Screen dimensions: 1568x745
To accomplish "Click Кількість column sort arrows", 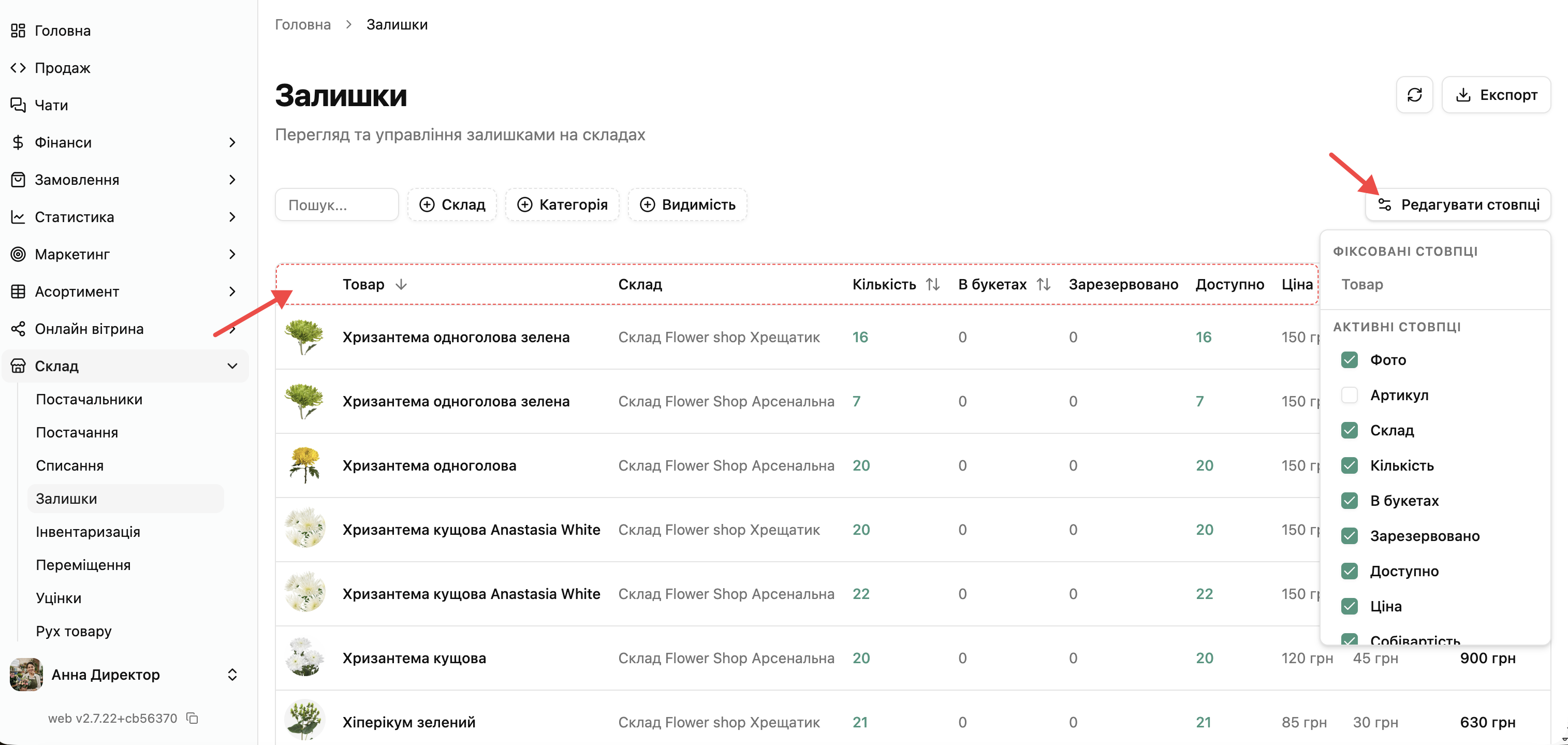I will [x=932, y=284].
